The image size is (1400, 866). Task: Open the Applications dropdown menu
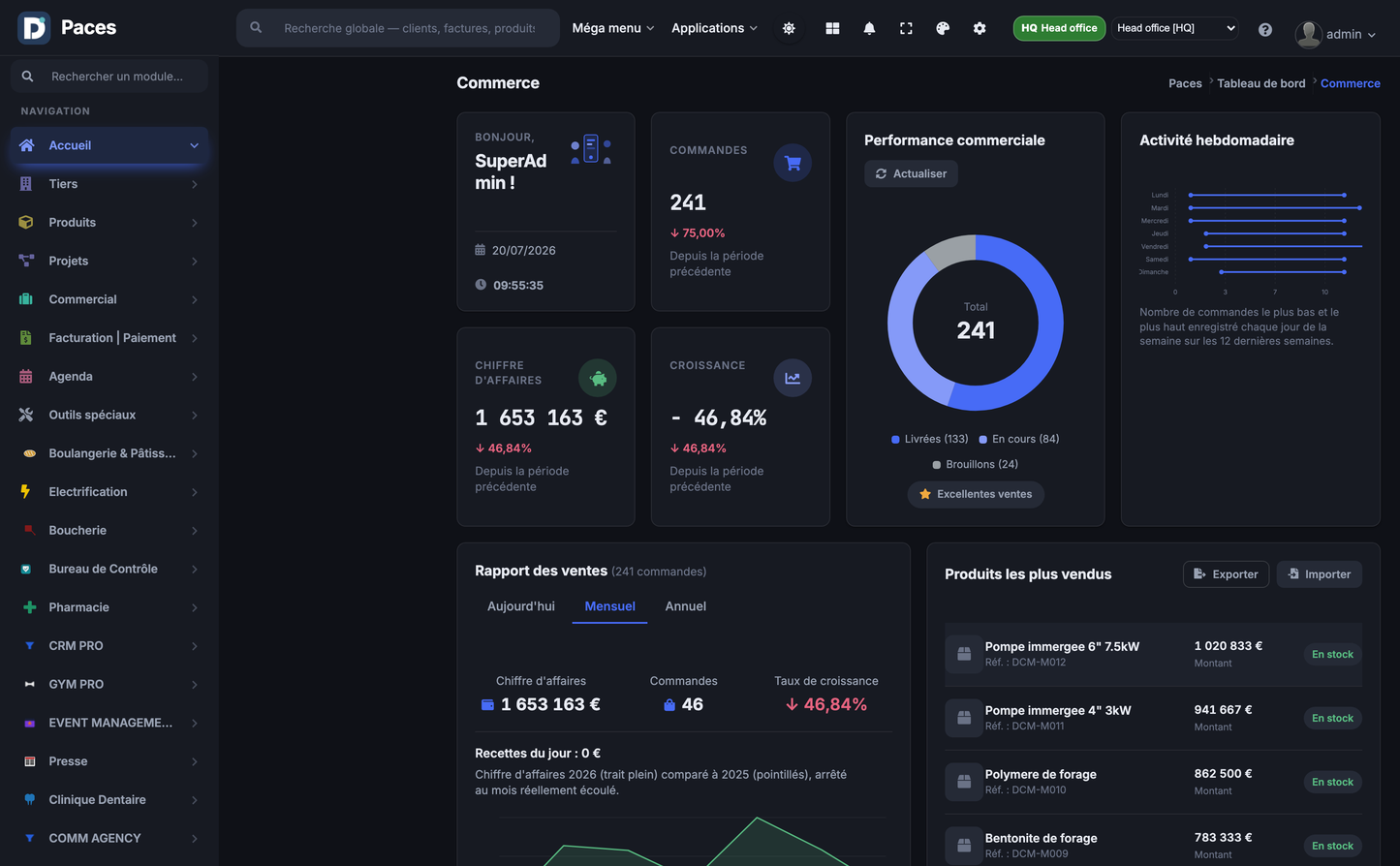(715, 28)
